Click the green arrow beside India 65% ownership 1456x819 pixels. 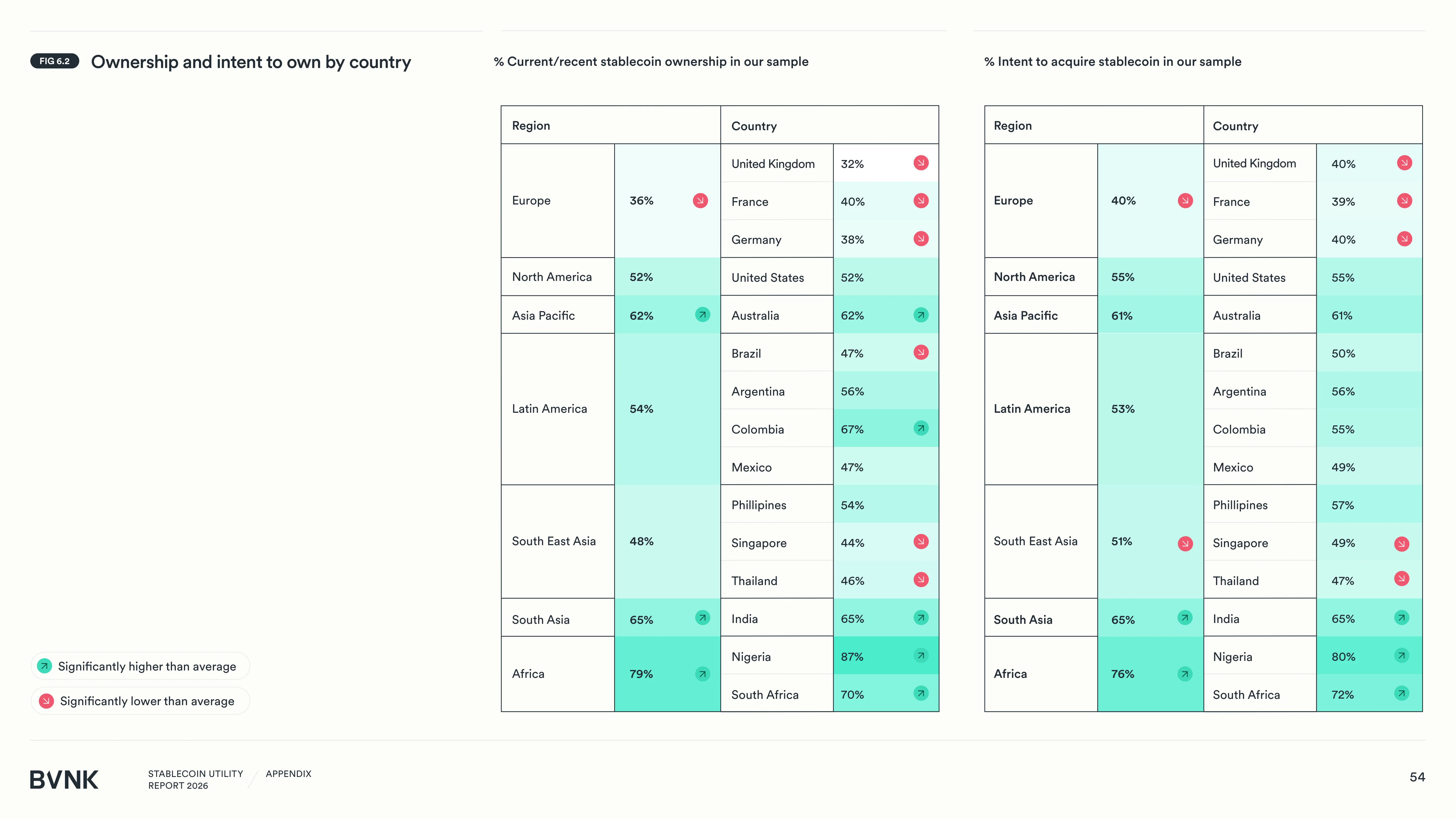click(x=921, y=618)
